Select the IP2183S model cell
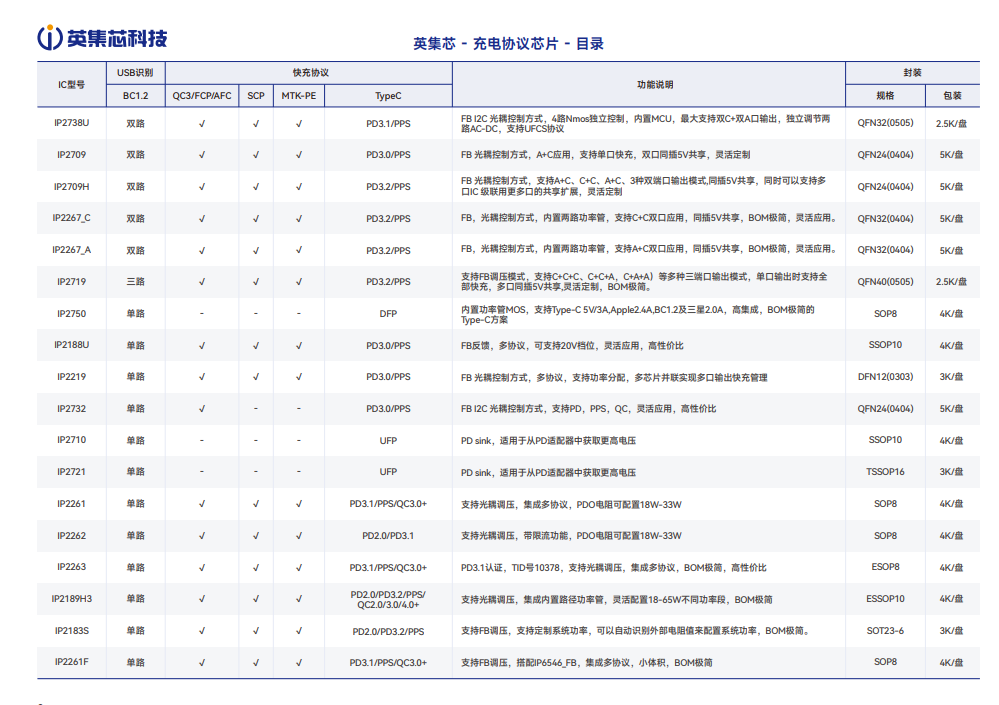The image size is (999, 705). 71,630
